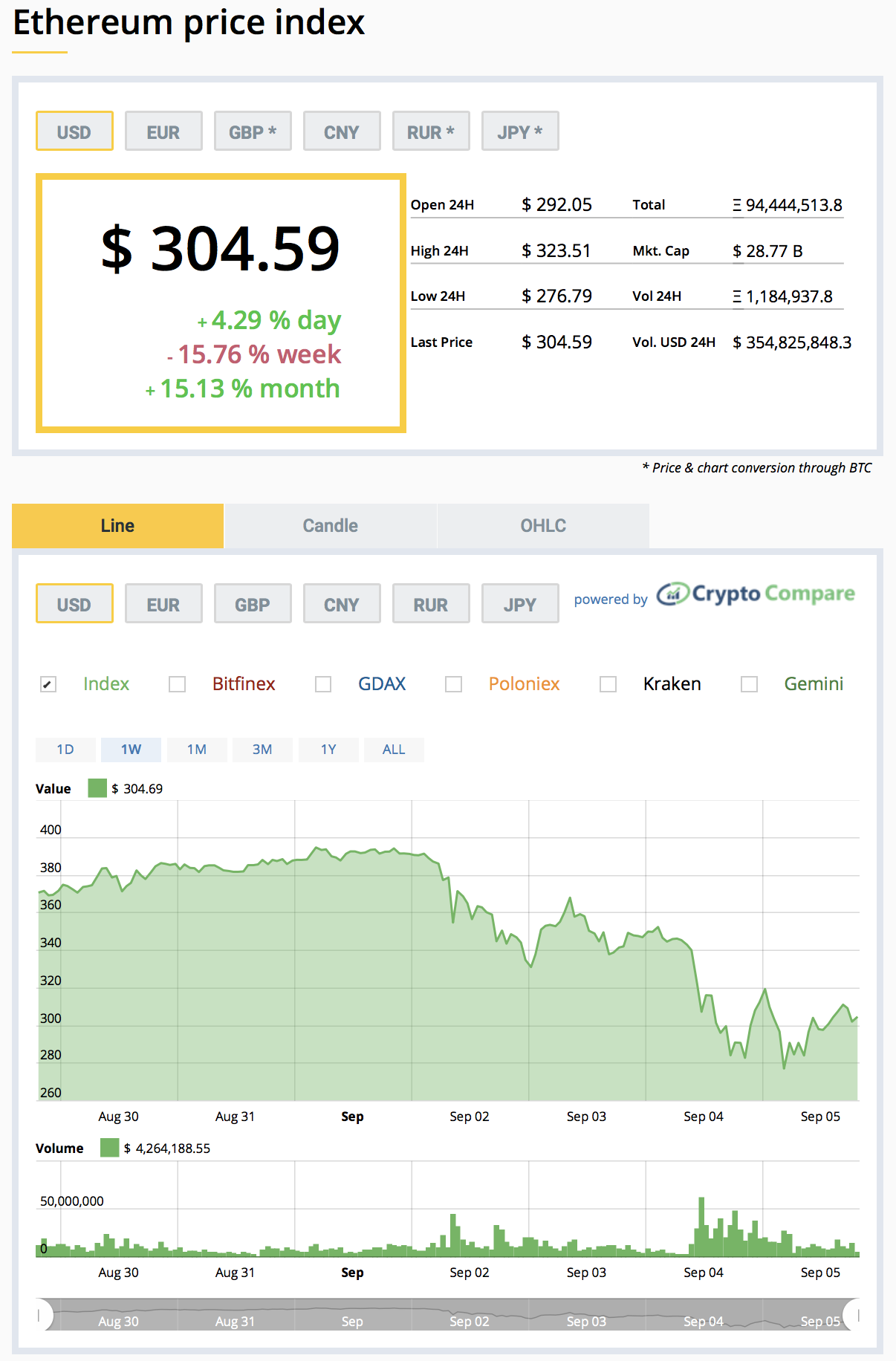Enable the Bitfinex checkbox
The height and width of the screenshot is (1361, 896).
click(177, 684)
